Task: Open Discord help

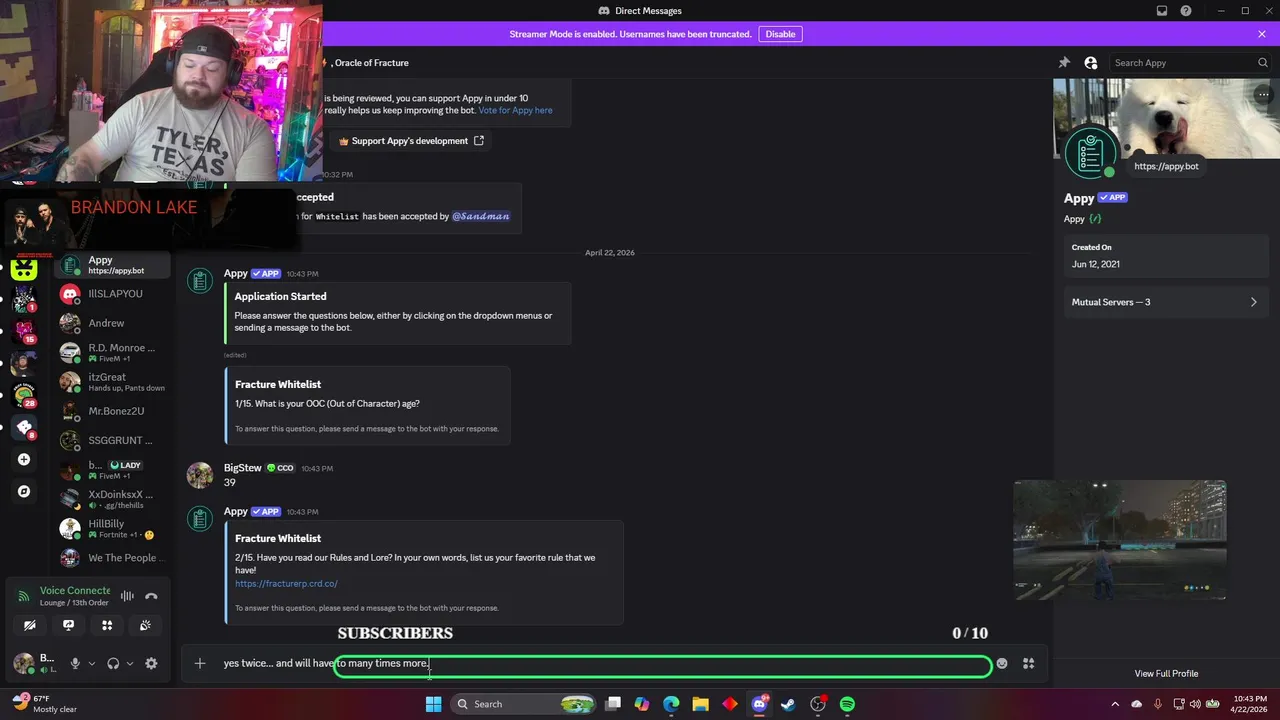Action: 1186,11
